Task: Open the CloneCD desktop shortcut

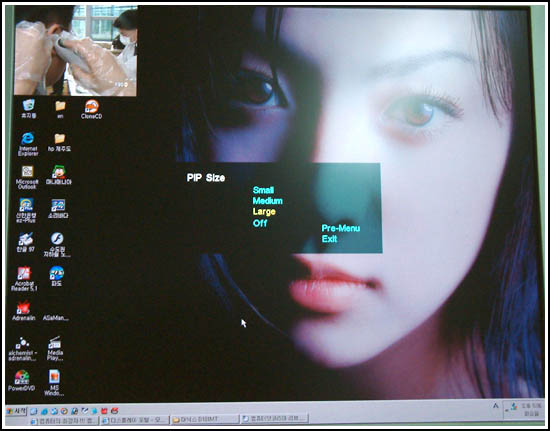Action: [92, 109]
